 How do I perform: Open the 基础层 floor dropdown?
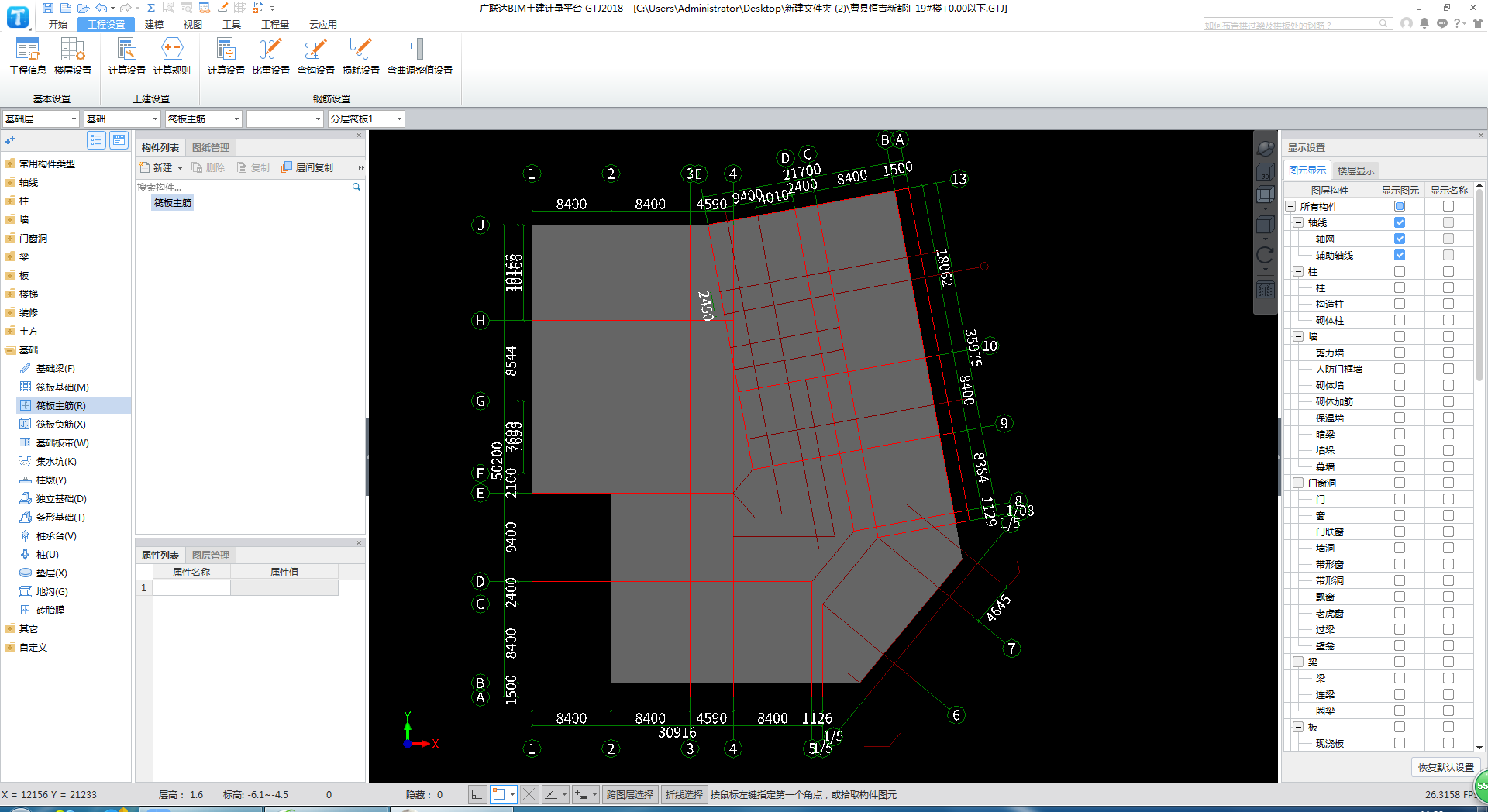click(x=40, y=119)
